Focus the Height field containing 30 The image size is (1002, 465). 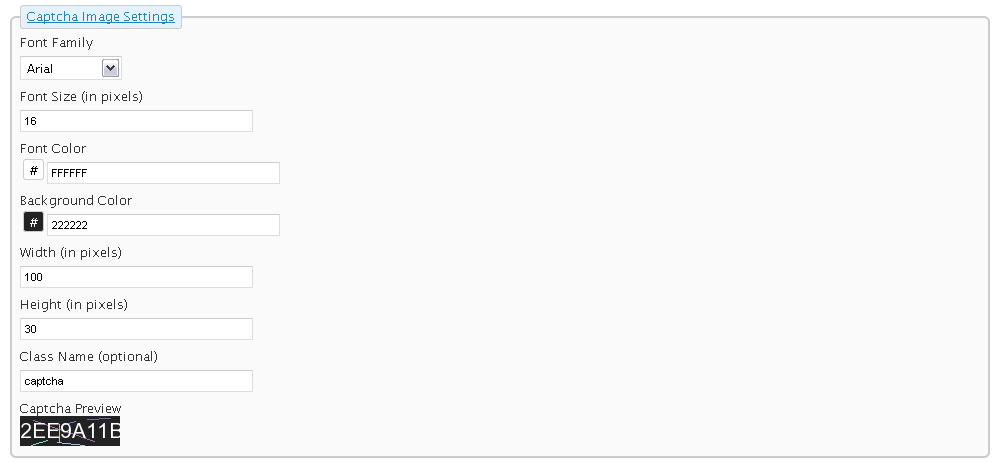136,329
